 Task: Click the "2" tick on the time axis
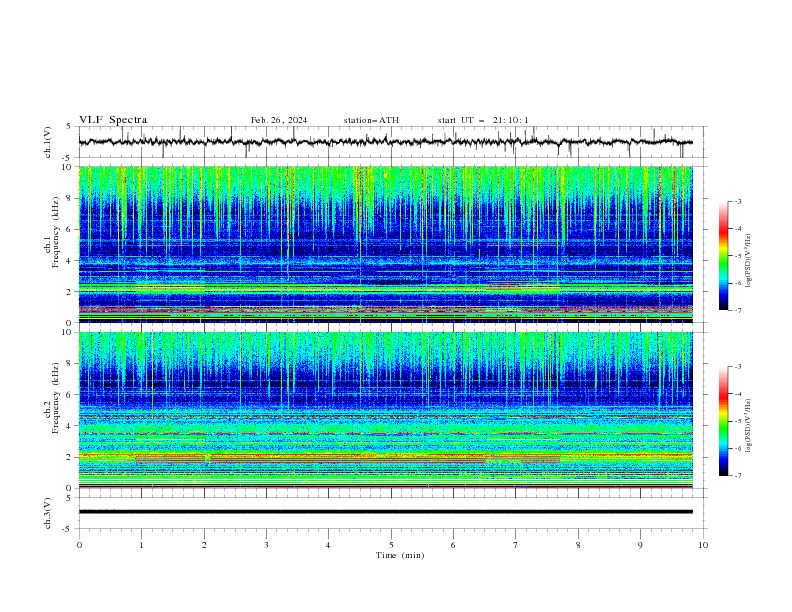pyautogui.click(x=204, y=545)
